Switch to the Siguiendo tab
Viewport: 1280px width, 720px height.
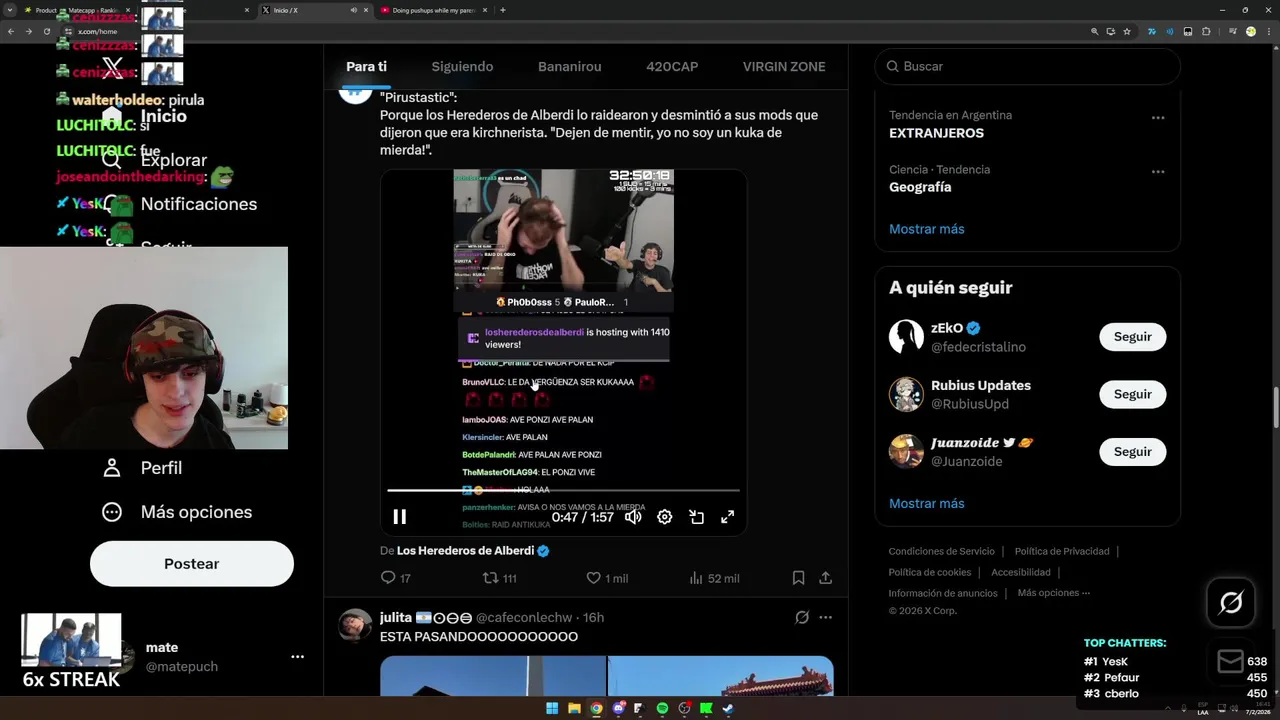(x=462, y=67)
